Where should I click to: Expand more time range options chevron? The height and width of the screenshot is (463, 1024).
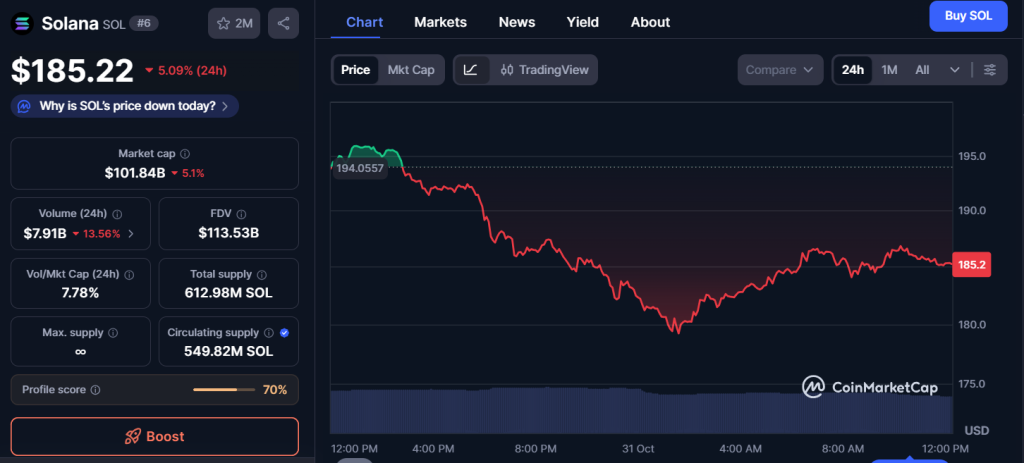point(955,70)
